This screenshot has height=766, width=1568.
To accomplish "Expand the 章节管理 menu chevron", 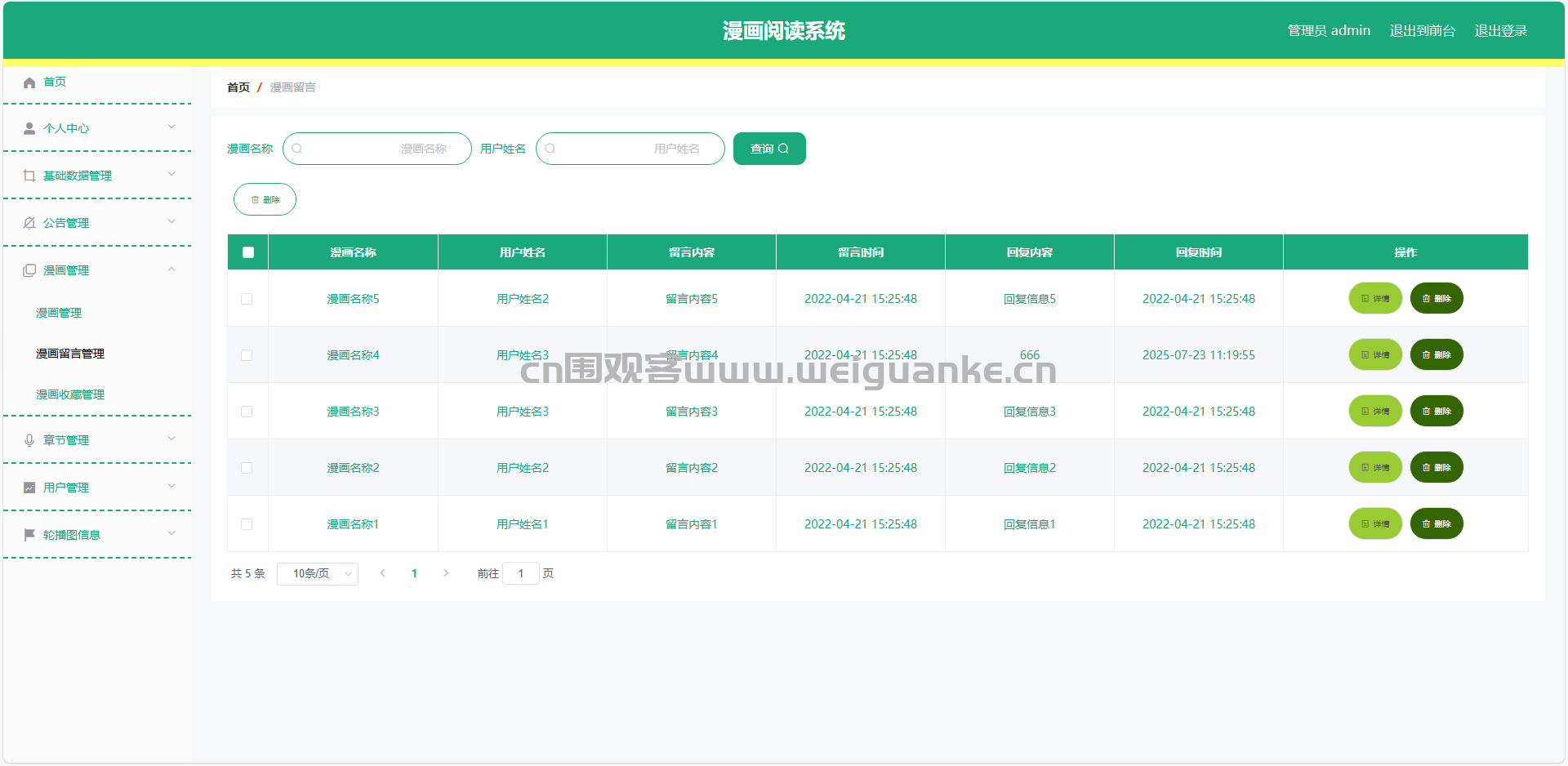I will pos(171,439).
